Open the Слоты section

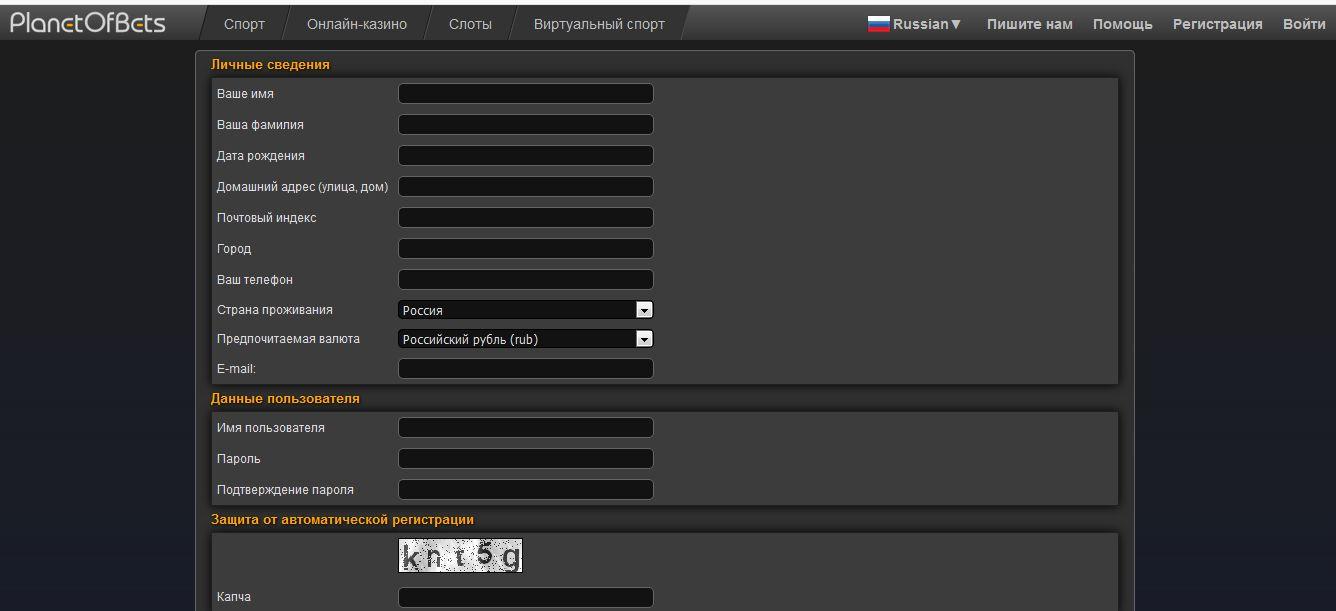click(x=469, y=23)
